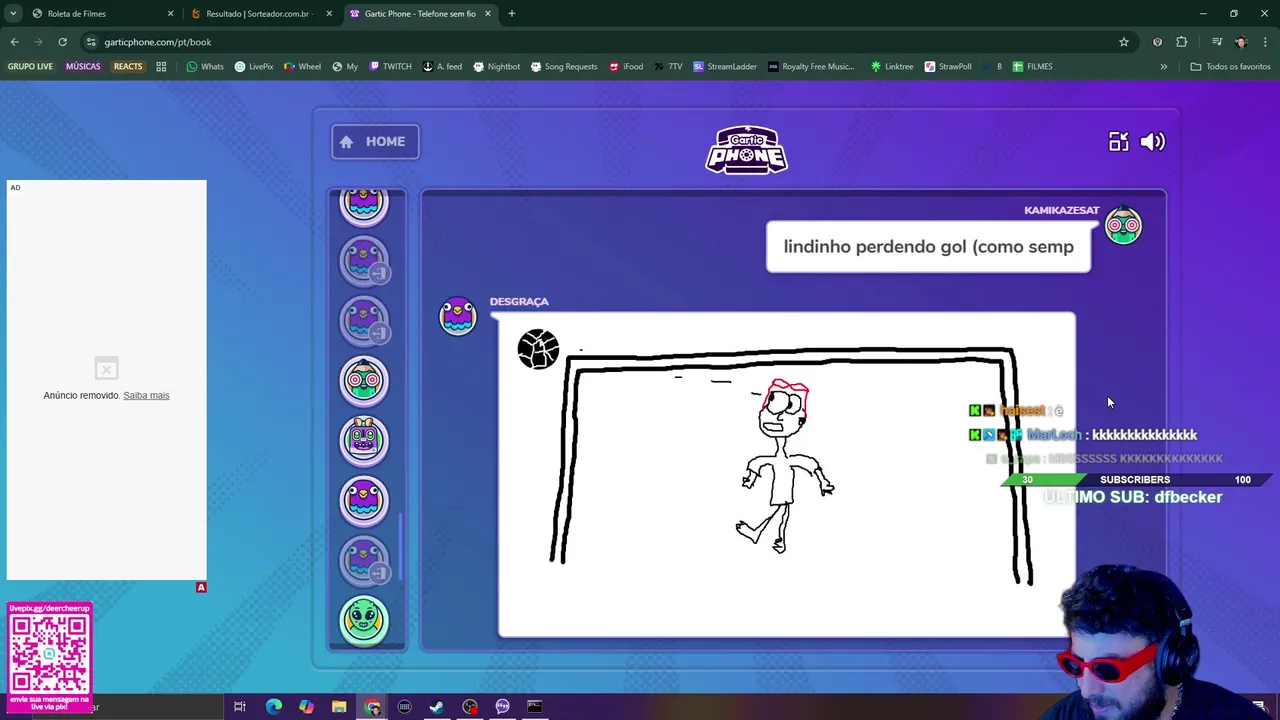1280x720 pixels.
Task: Open the terminal window from taskbar
Action: tap(535, 707)
